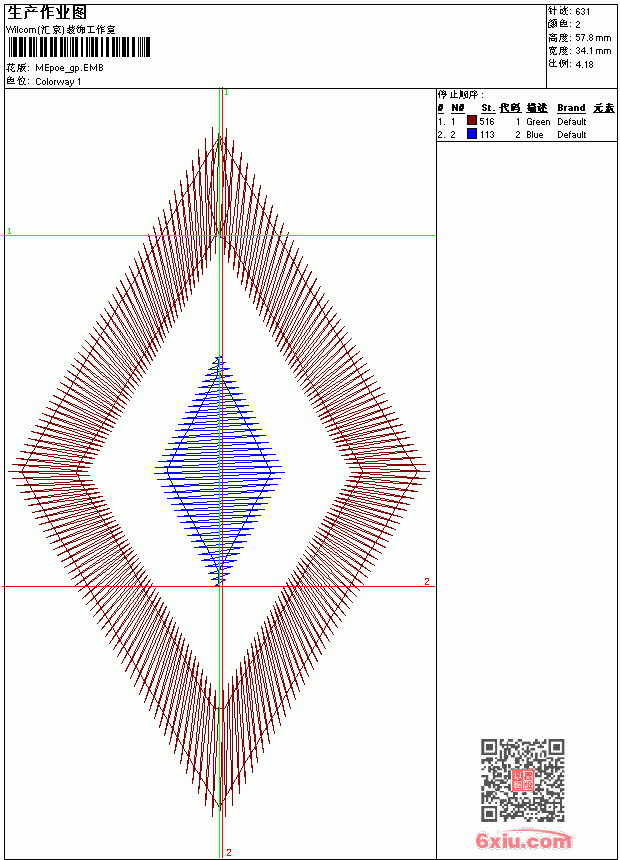Click the QR code image
The width and height of the screenshot is (620, 860).
pos(523,780)
